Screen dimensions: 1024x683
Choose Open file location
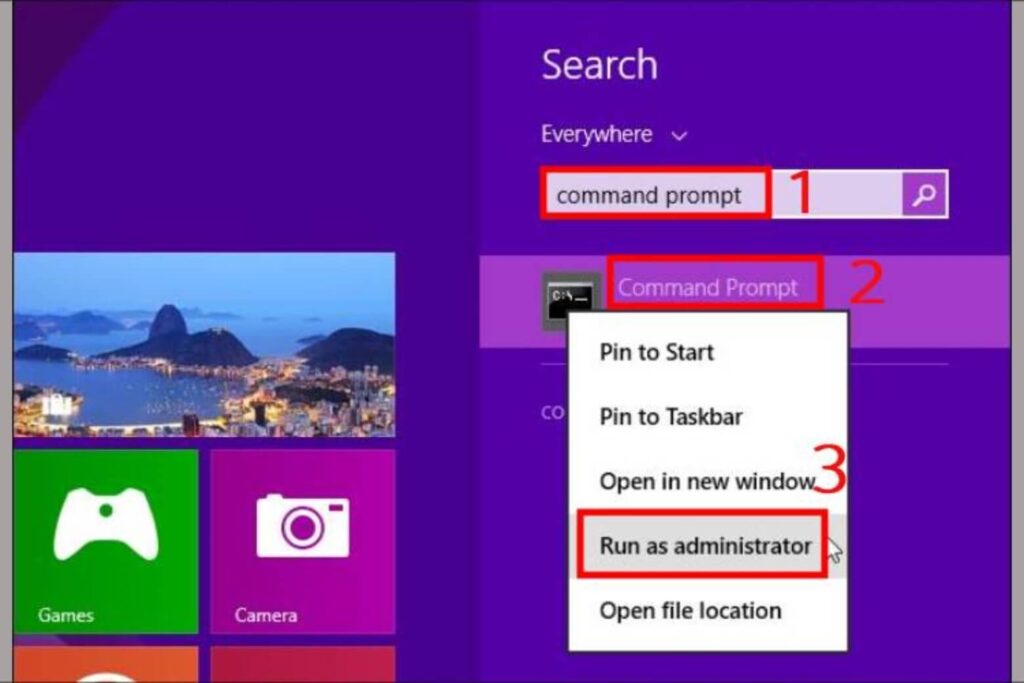click(689, 611)
